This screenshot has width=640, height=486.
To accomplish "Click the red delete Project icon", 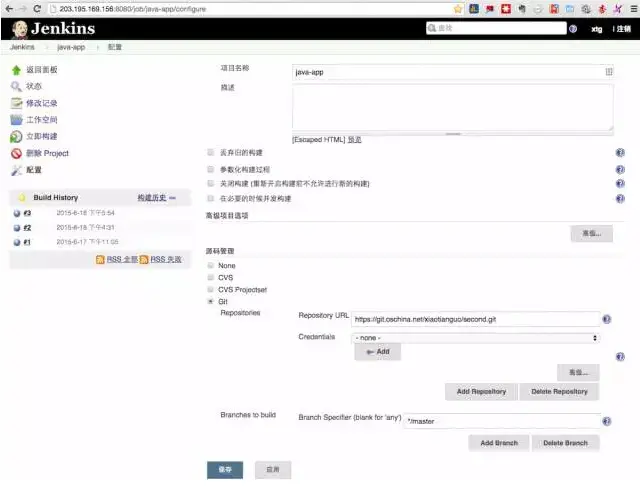I will [x=16, y=153].
